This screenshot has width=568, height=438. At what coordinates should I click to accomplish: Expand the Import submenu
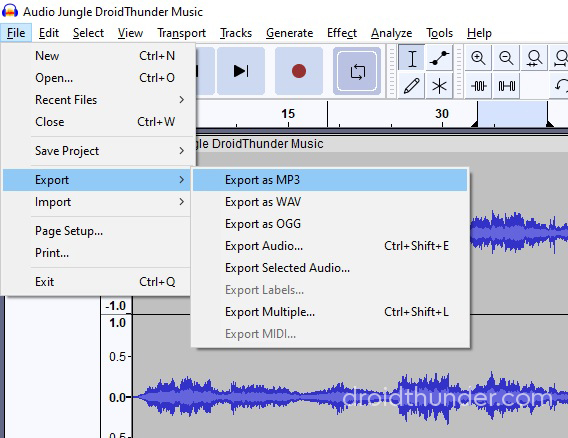pyautogui.click(x=97, y=202)
